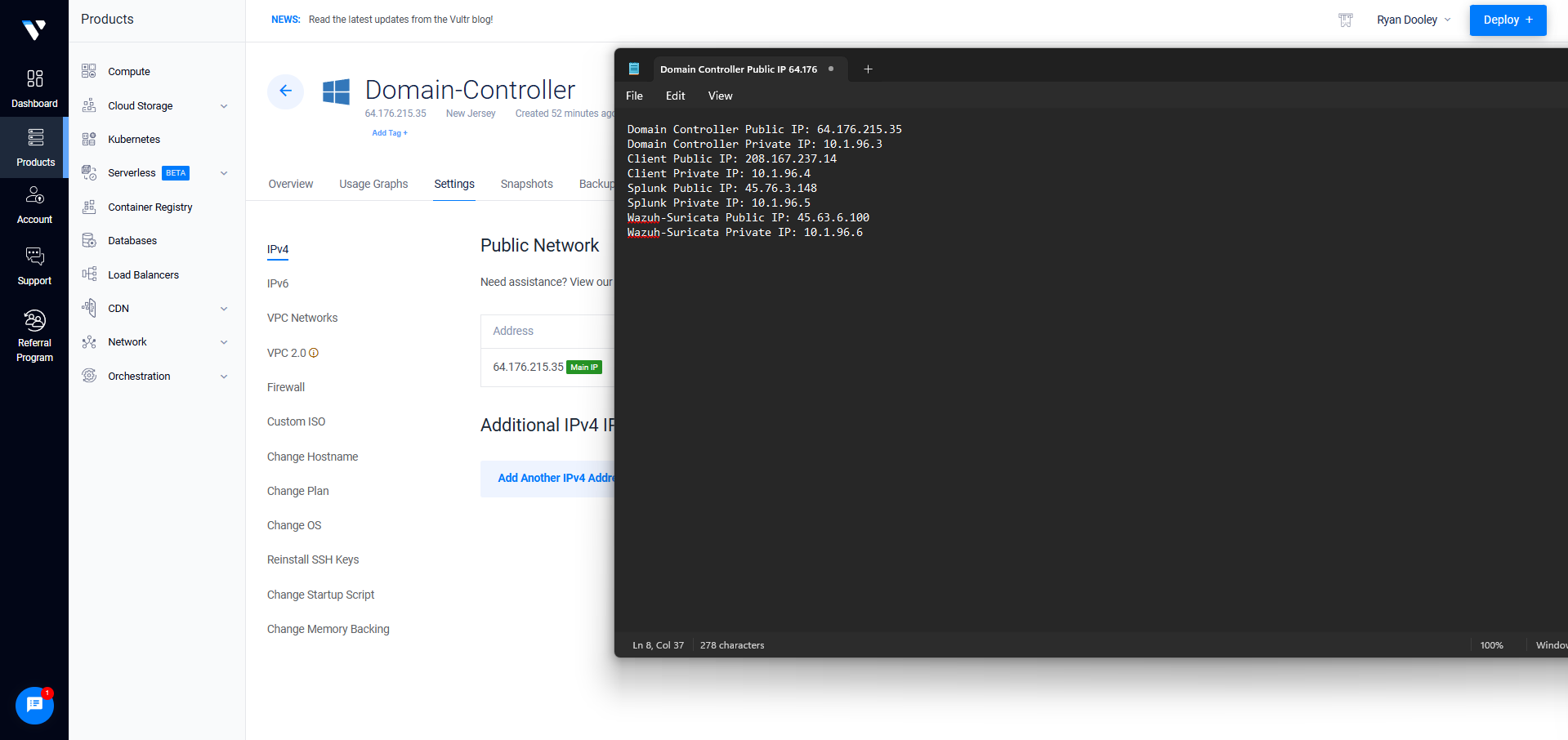Viewport: 1568px width, 740px height.
Task: Open Change Plan settings
Action: (297, 491)
